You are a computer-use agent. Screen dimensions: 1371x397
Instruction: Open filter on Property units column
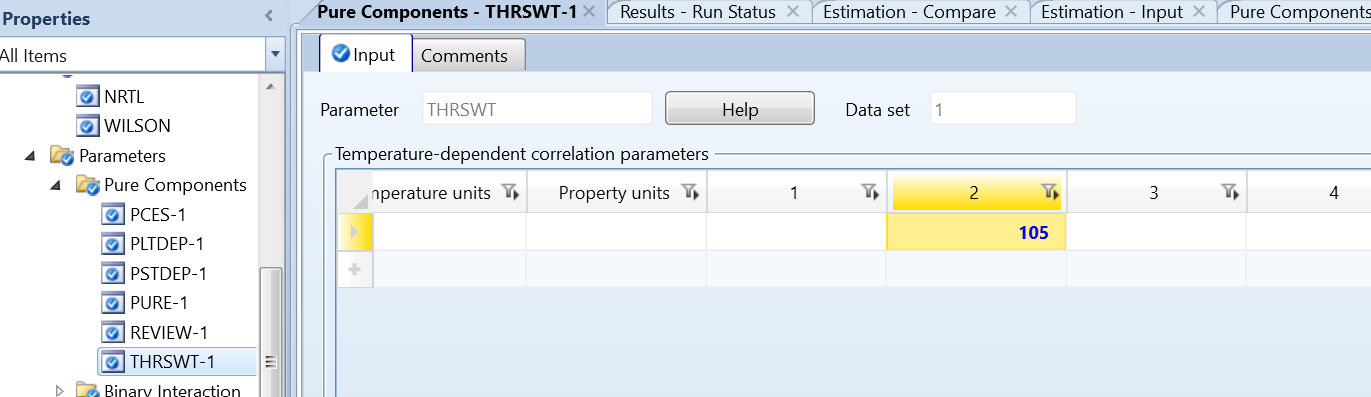(x=689, y=192)
